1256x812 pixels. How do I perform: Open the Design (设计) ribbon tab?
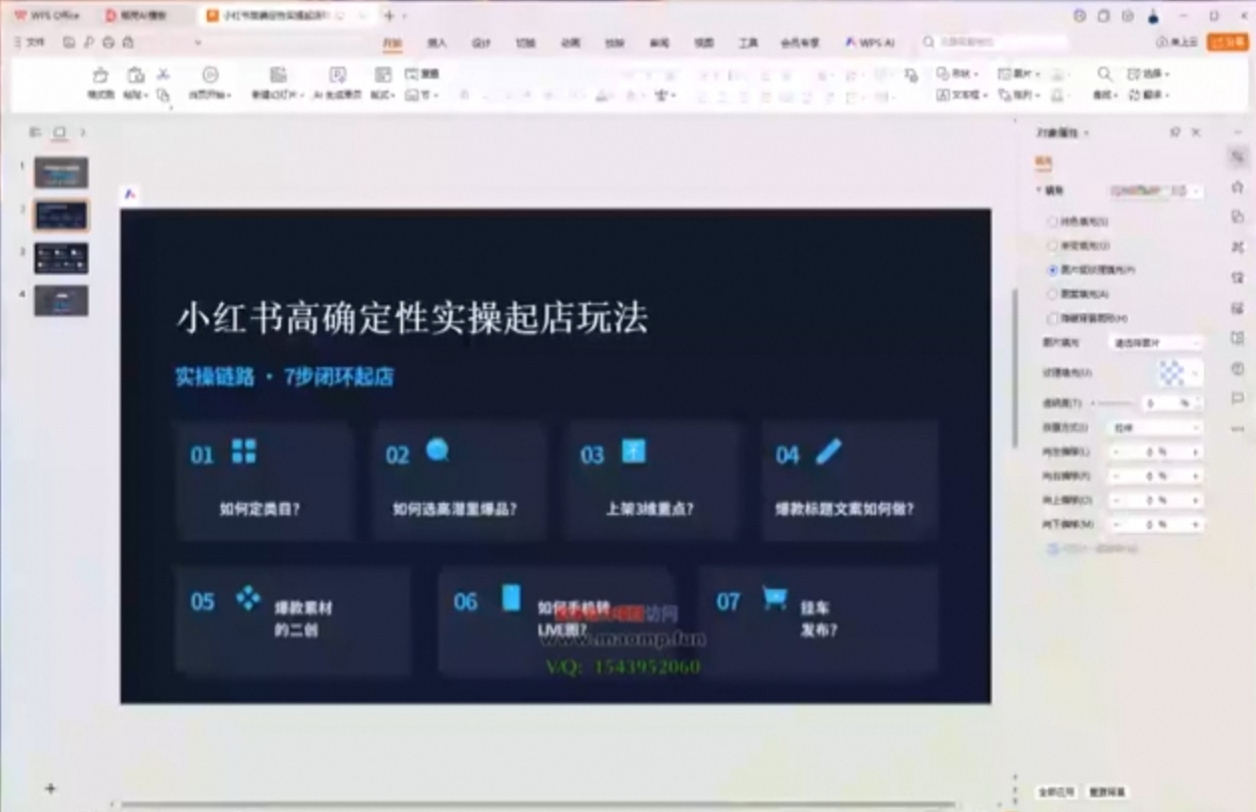[x=481, y=43]
